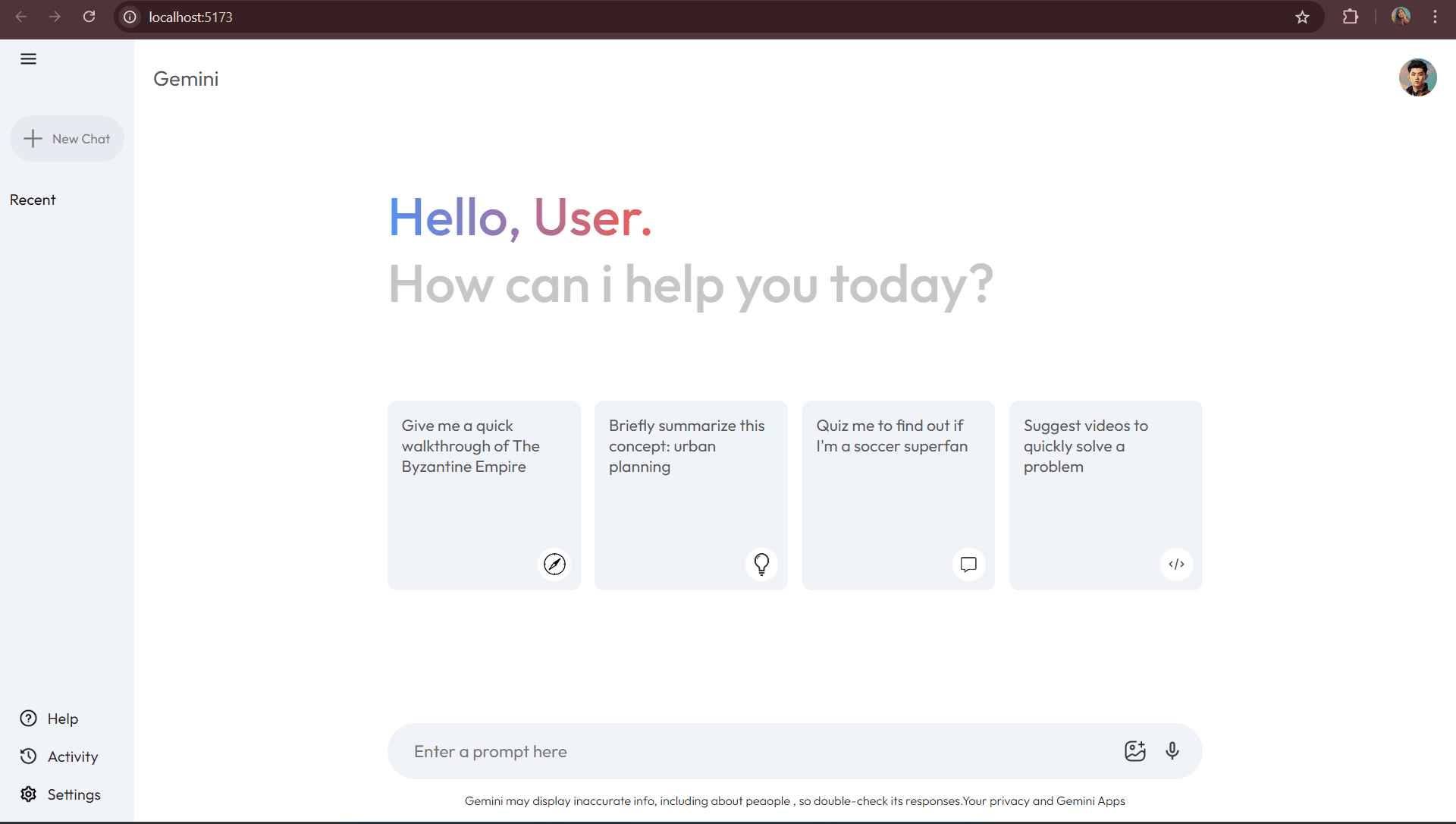The image size is (1456, 824).
Task: Open Chrome three-dot menu
Action: click(x=1435, y=17)
